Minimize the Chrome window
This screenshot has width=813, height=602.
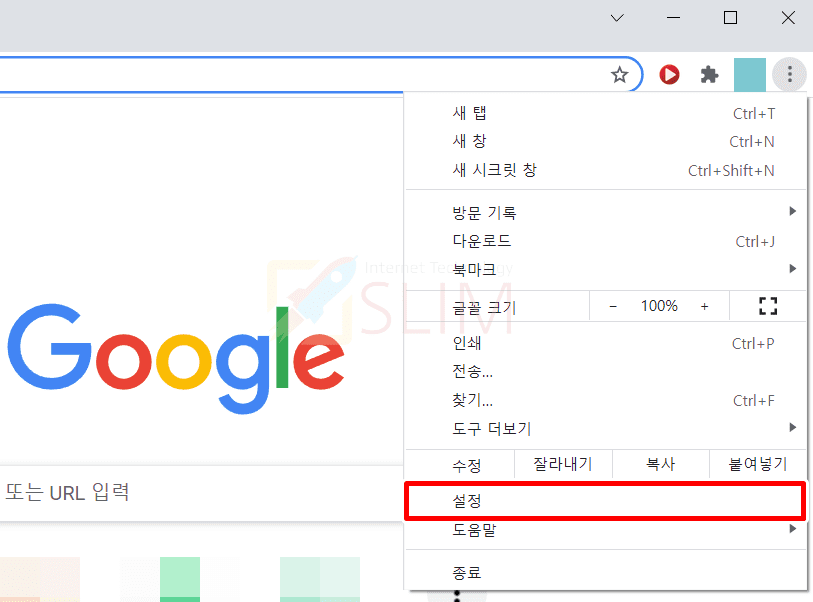[673, 18]
